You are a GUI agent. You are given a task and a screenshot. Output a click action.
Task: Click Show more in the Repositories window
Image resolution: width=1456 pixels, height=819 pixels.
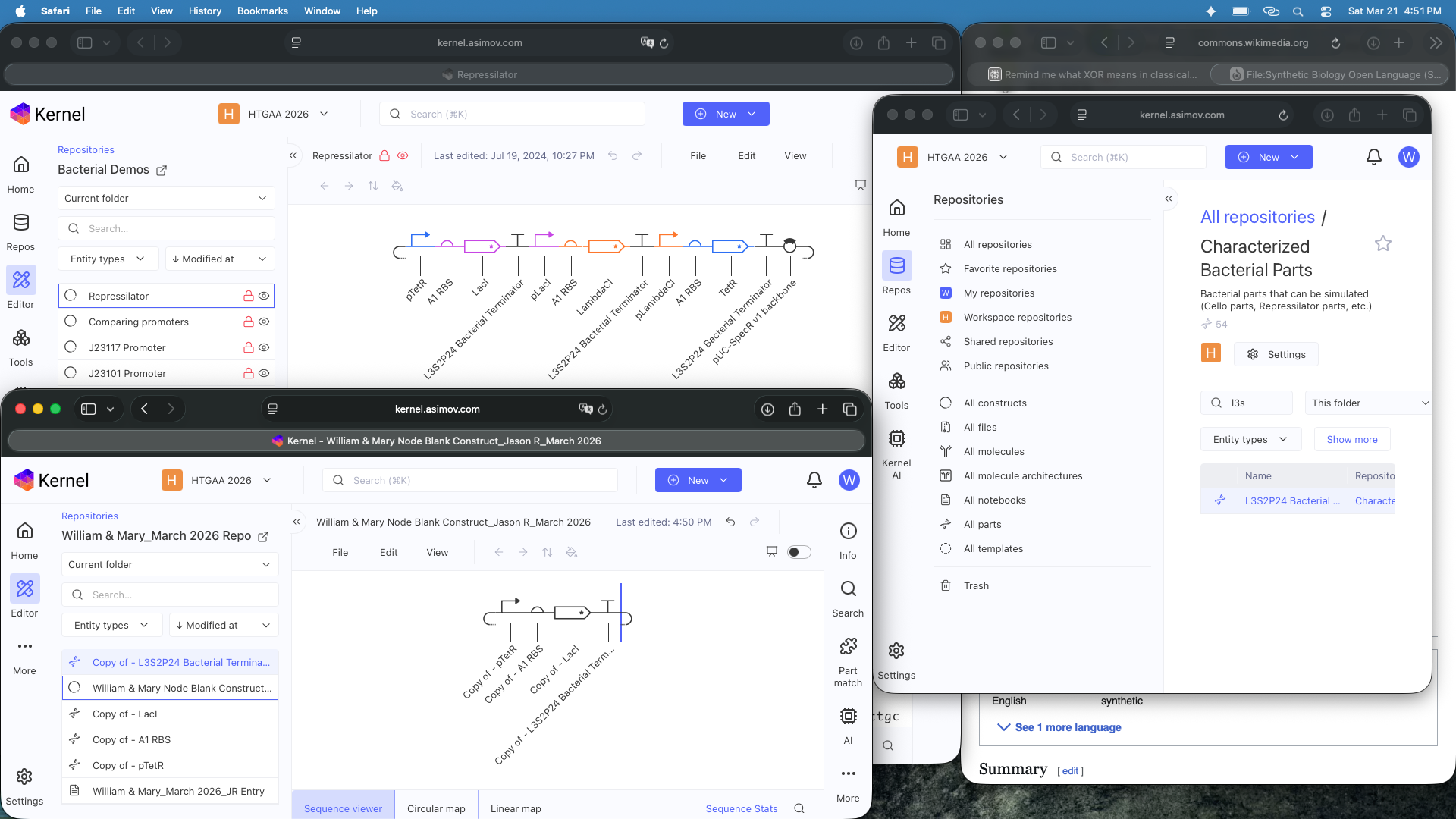(1352, 439)
